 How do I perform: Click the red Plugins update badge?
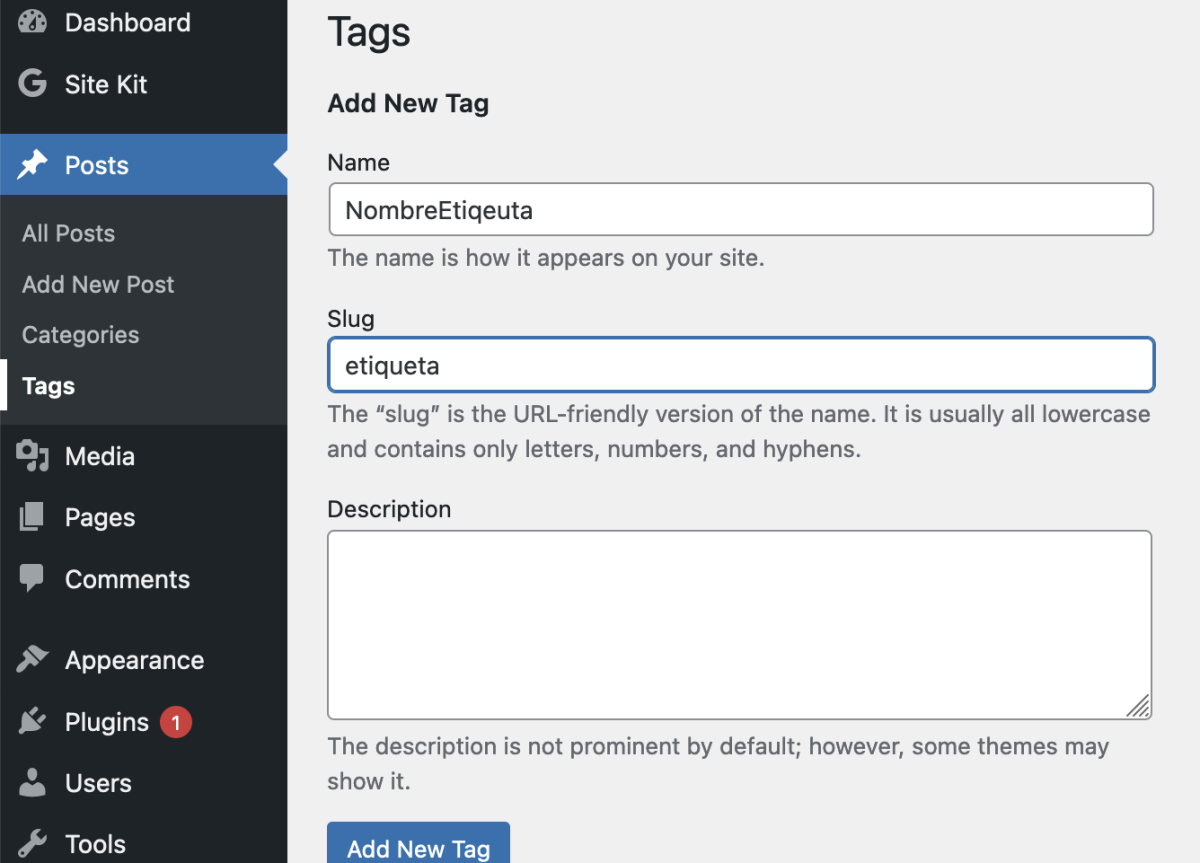[176, 722]
